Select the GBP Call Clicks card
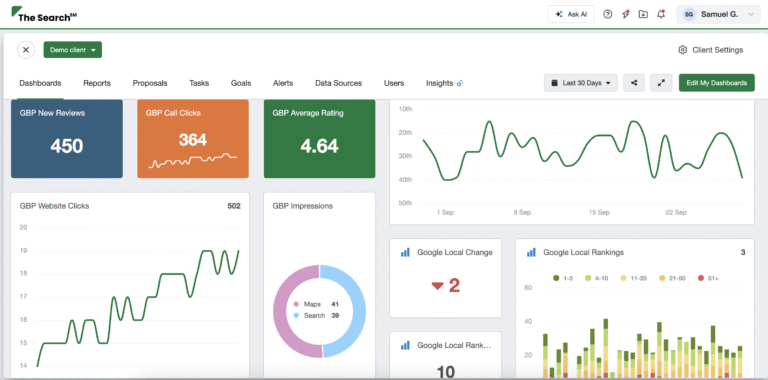 [x=193, y=139]
